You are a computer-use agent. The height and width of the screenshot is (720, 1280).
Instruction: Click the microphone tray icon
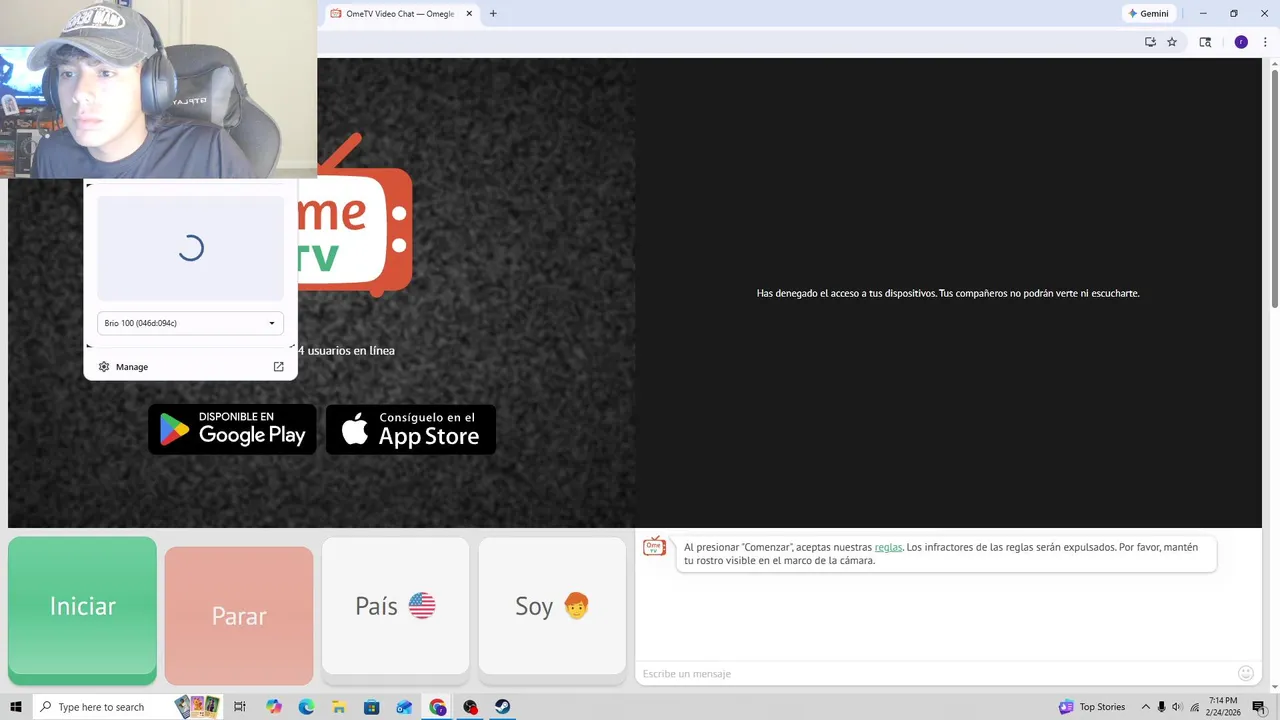[x=1161, y=707]
